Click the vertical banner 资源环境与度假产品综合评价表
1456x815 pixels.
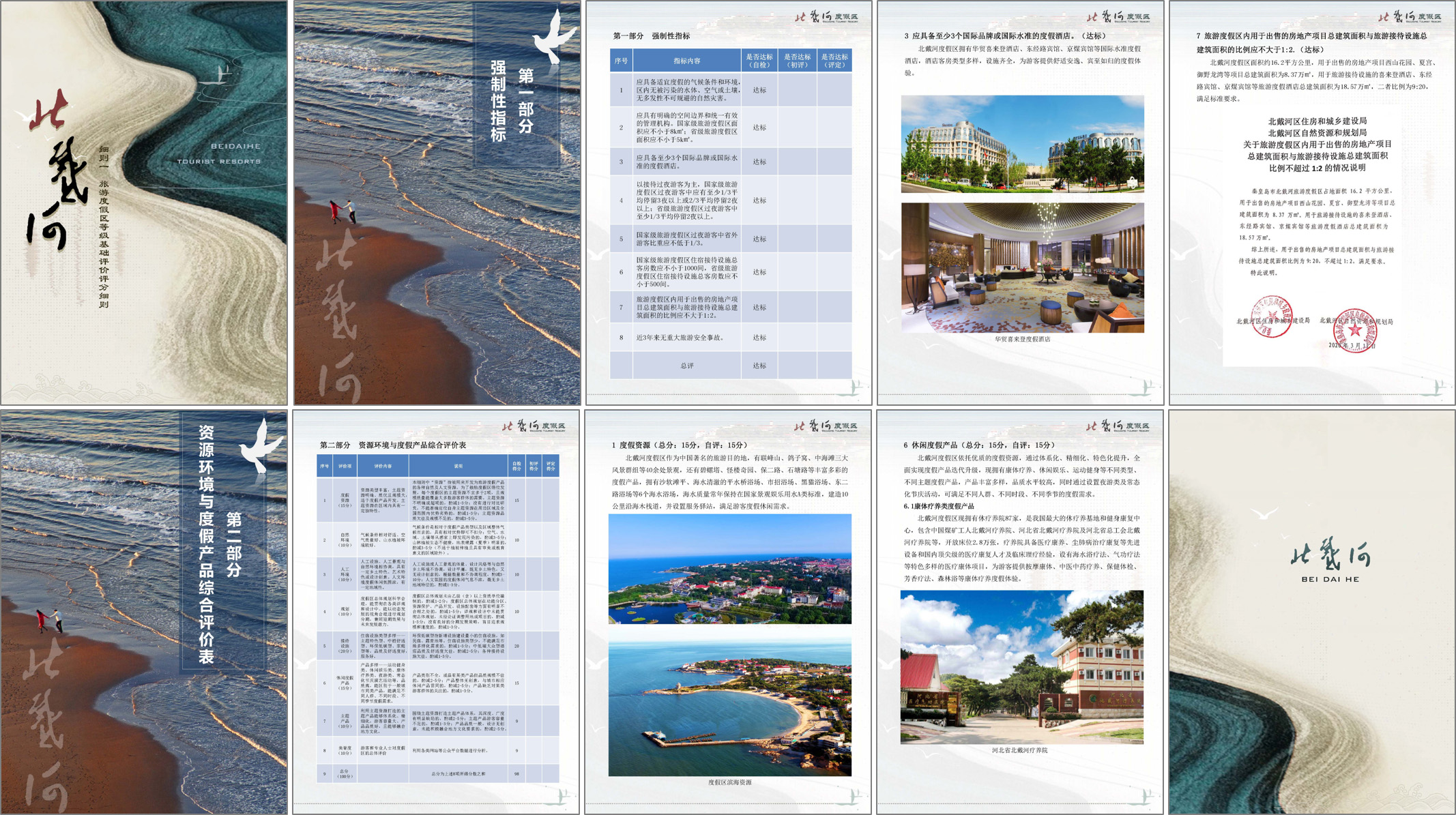206,545
